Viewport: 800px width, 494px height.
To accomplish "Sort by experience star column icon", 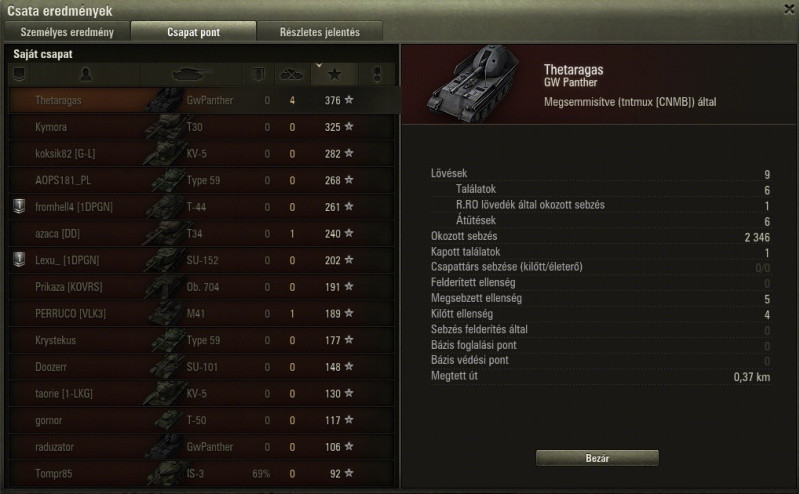I will tap(335, 75).
